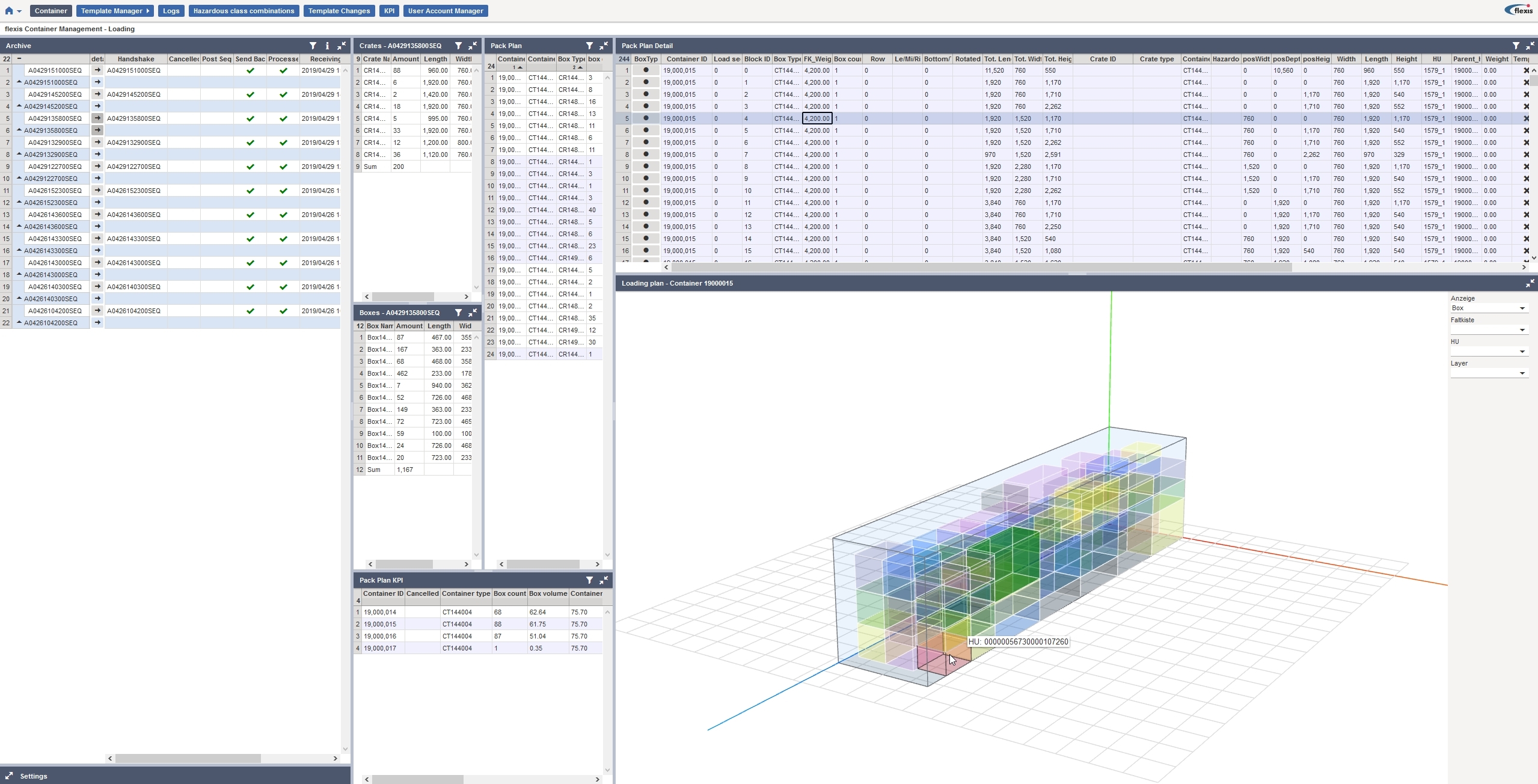Screen dimensions: 1538x784
Task: Click the Settings expand icon at bottom left
Action: (9, 776)
